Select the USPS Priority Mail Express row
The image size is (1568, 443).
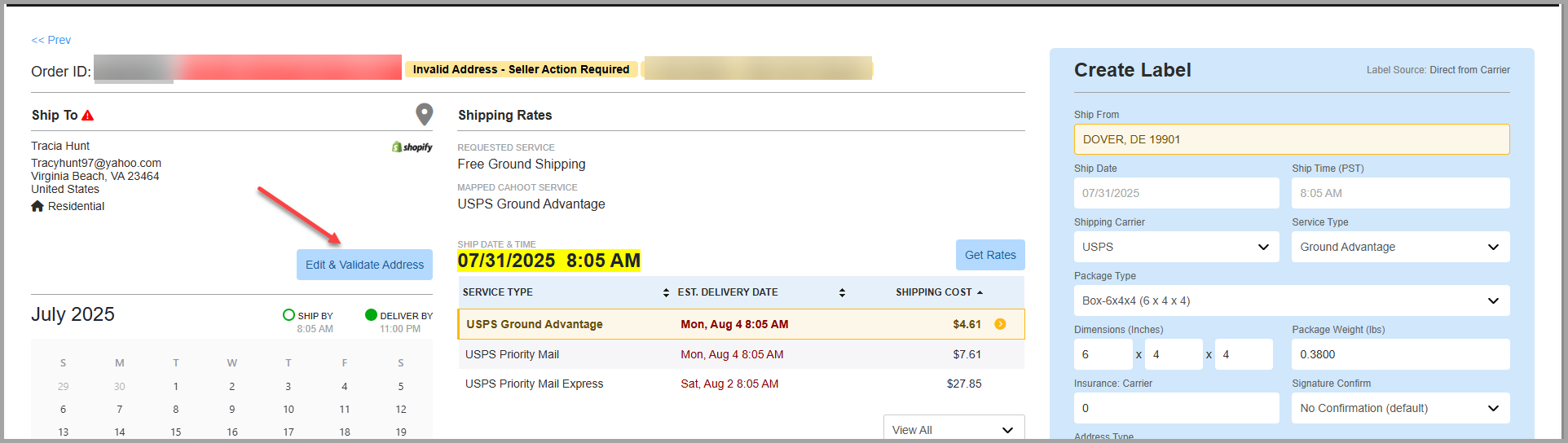pyautogui.click(x=741, y=384)
